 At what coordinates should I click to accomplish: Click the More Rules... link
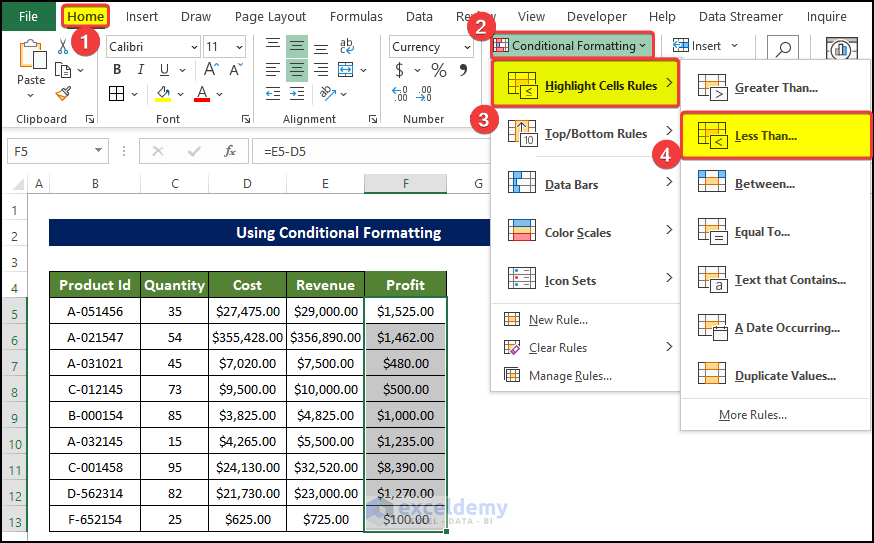752,415
